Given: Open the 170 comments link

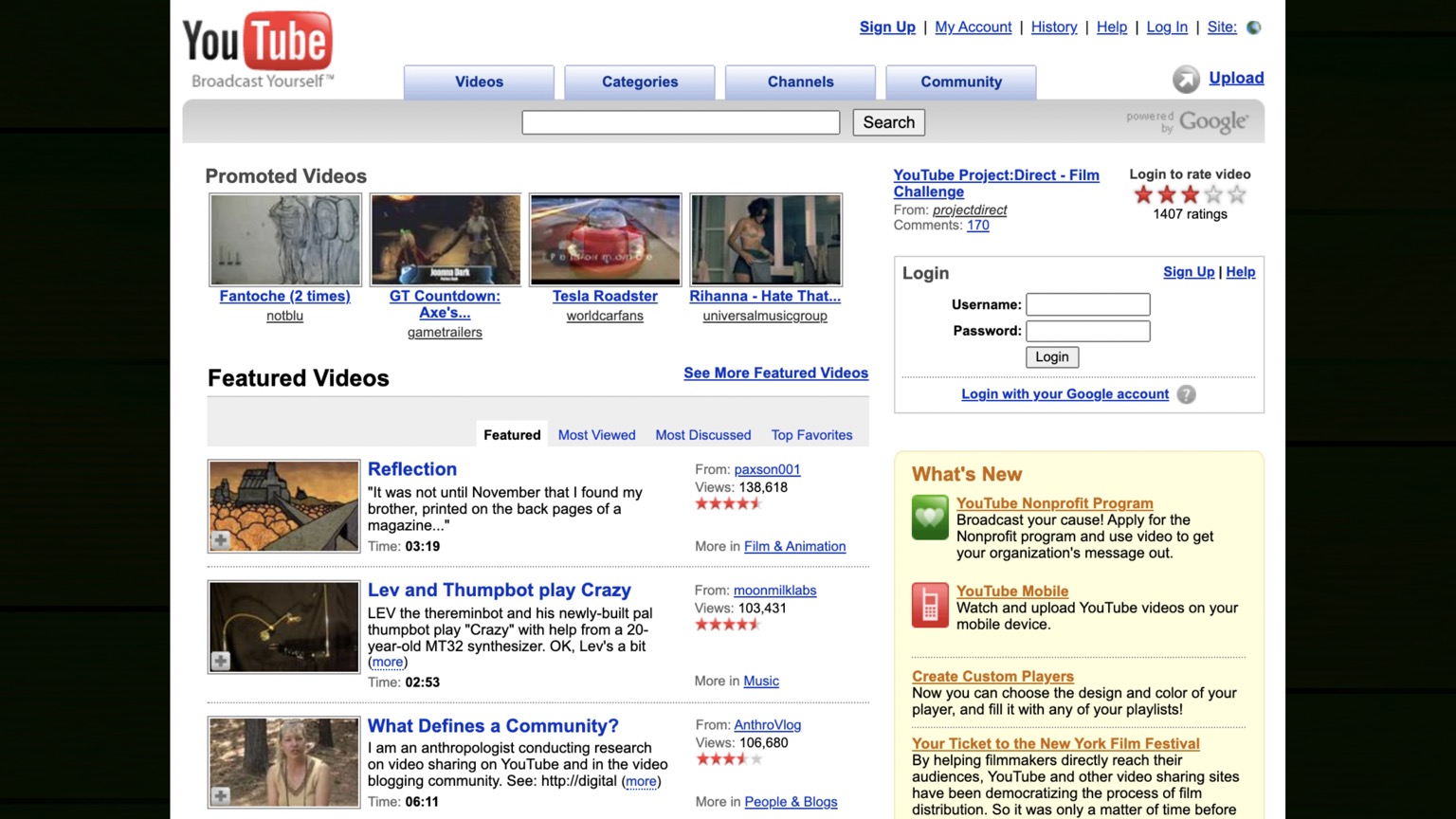Looking at the screenshot, I should [x=977, y=226].
